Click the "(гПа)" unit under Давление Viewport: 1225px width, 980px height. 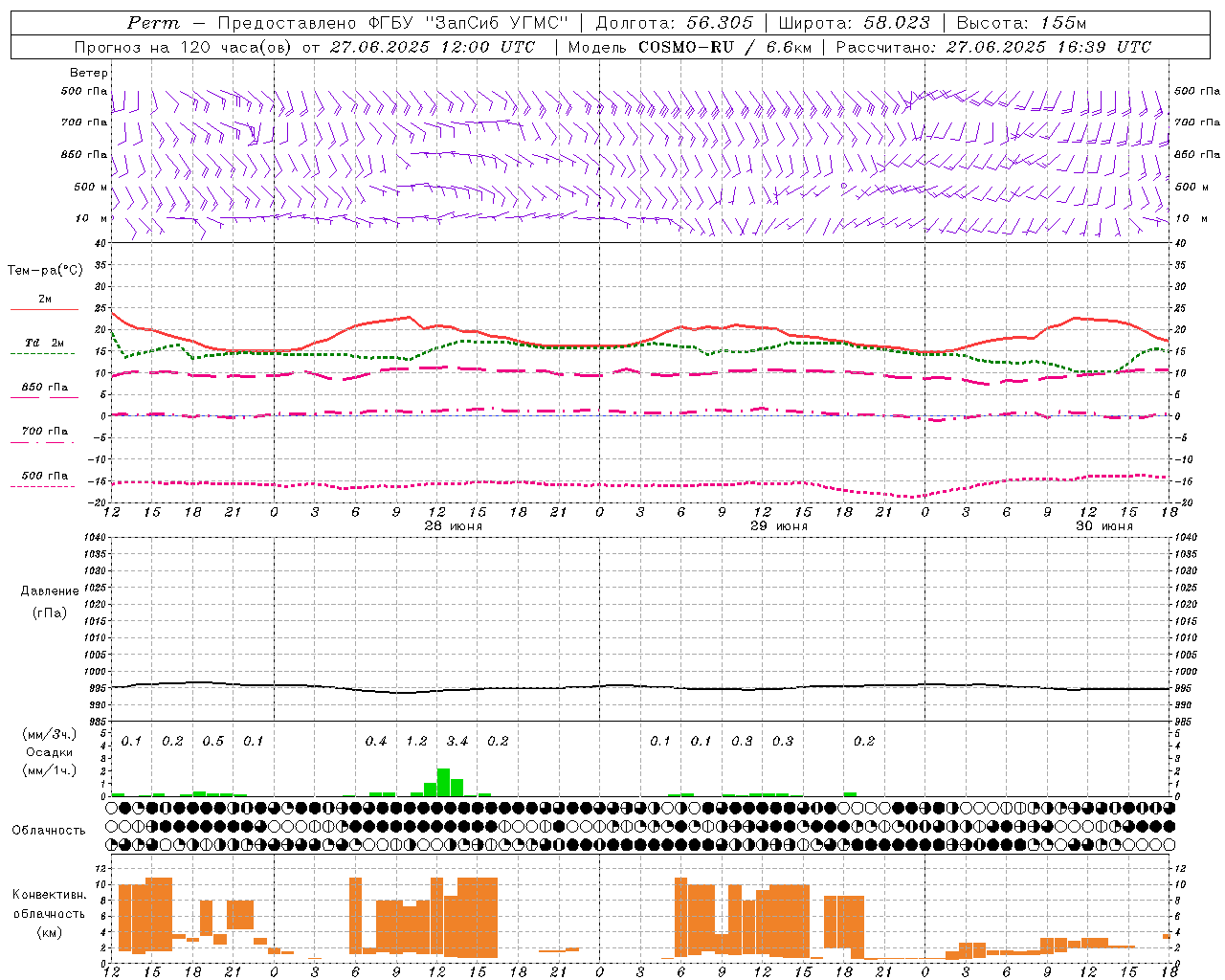click(x=48, y=612)
